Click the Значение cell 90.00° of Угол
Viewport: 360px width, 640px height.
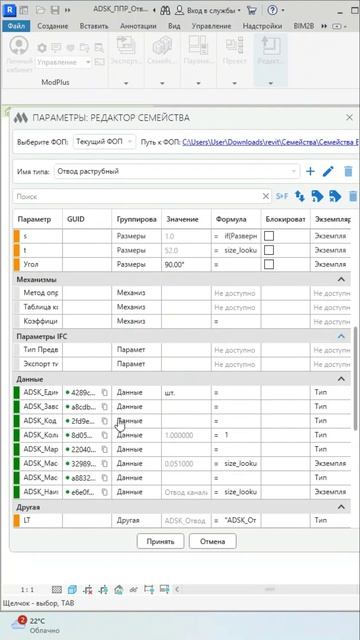[186, 264]
